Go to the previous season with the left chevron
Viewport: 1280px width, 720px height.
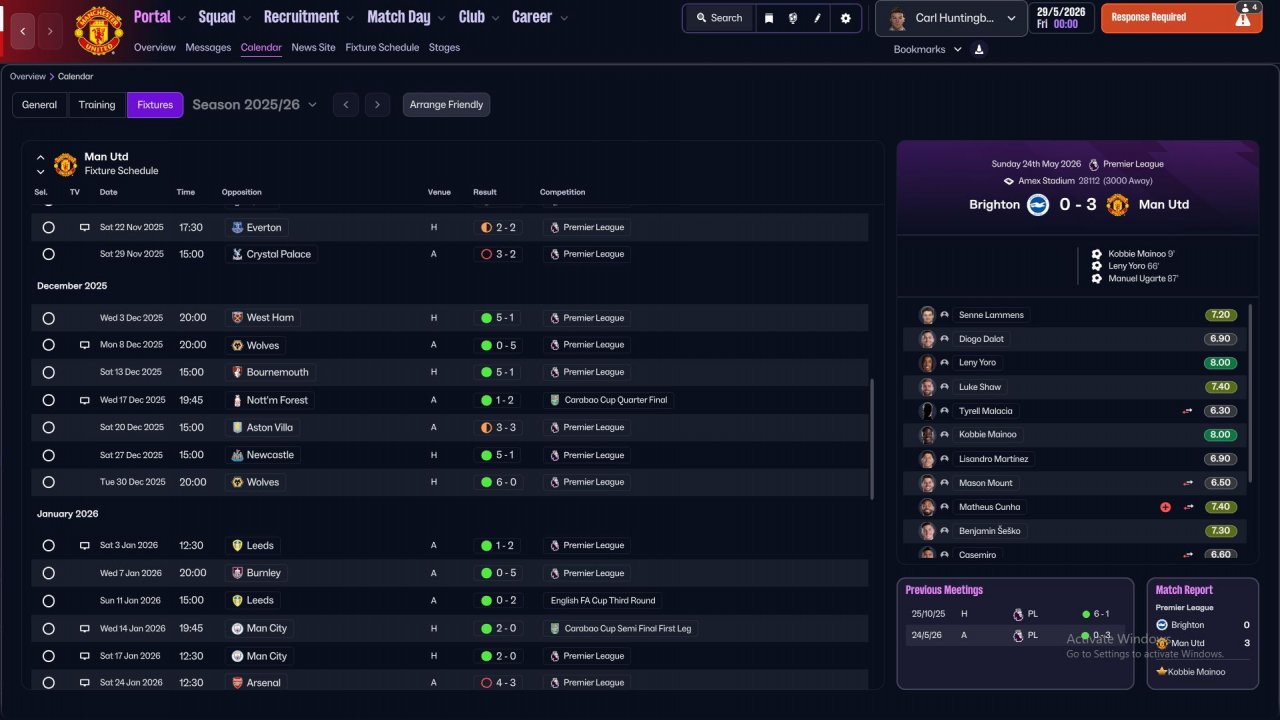(x=345, y=104)
